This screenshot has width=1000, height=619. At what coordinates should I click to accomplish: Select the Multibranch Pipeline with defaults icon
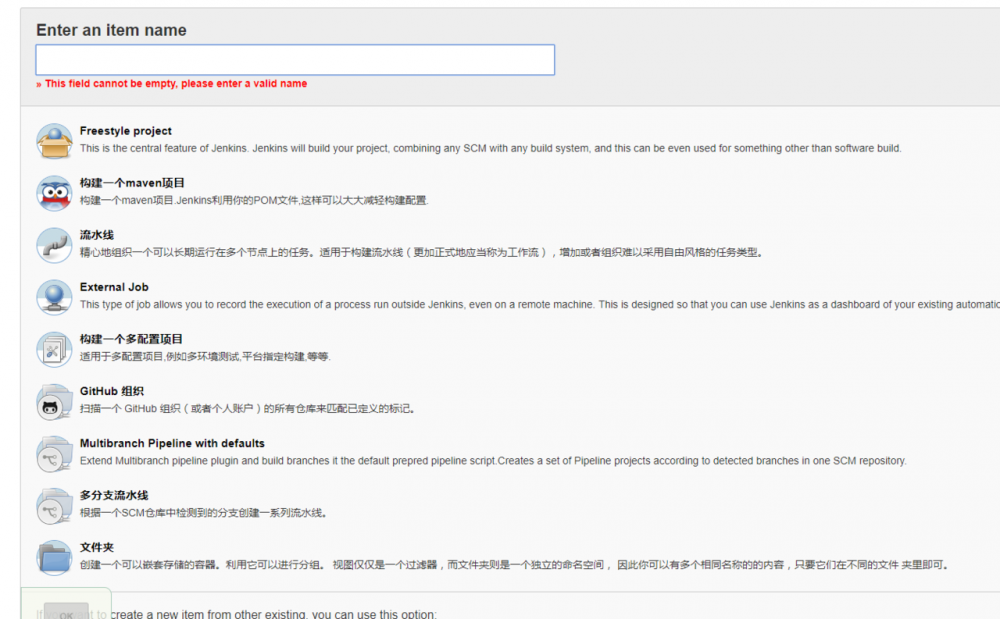tap(54, 452)
